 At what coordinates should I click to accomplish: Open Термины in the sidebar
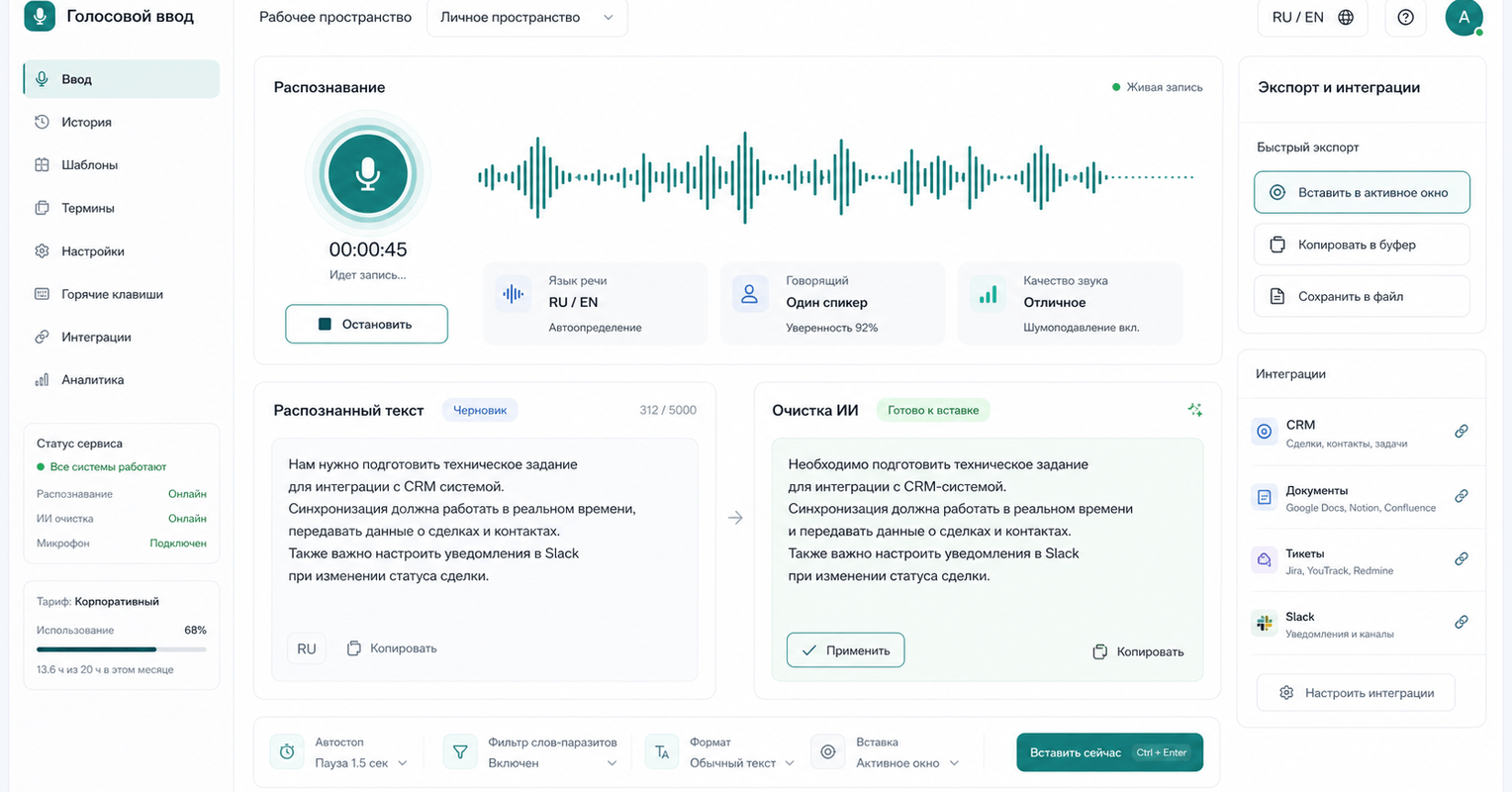click(122, 208)
